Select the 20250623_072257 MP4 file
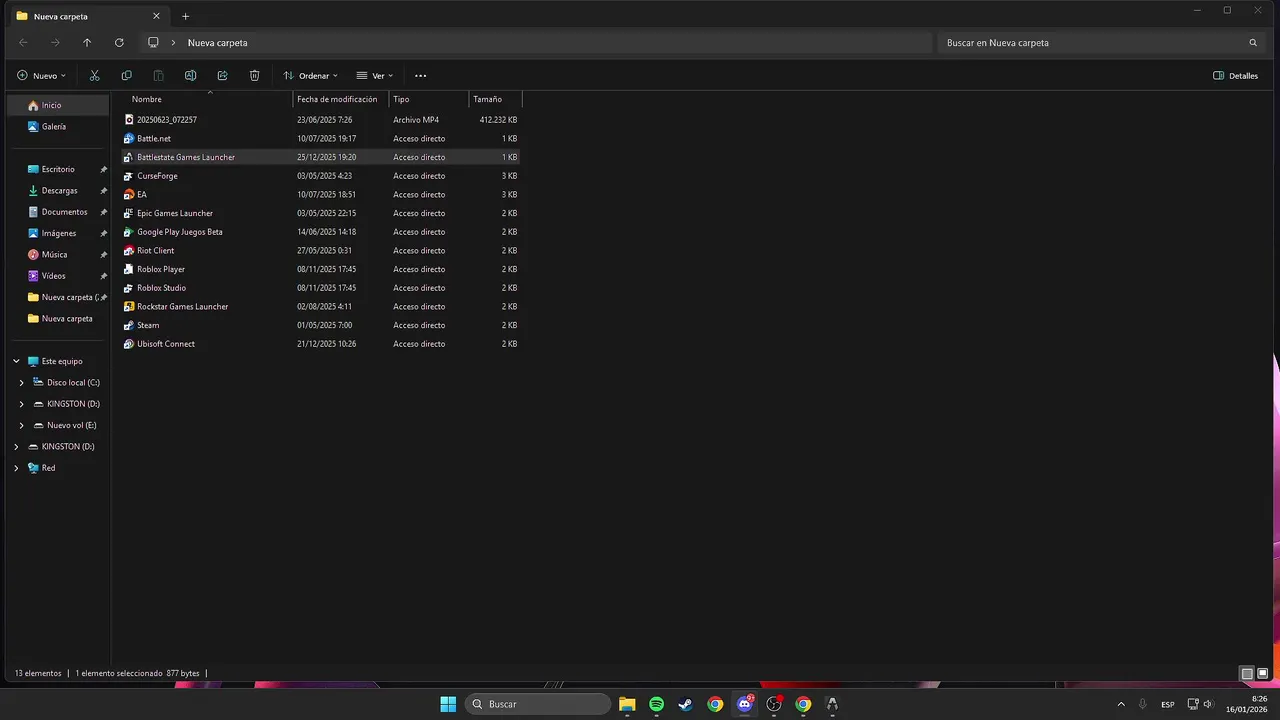This screenshot has height=720, width=1280. pyautogui.click(x=320, y=120)
